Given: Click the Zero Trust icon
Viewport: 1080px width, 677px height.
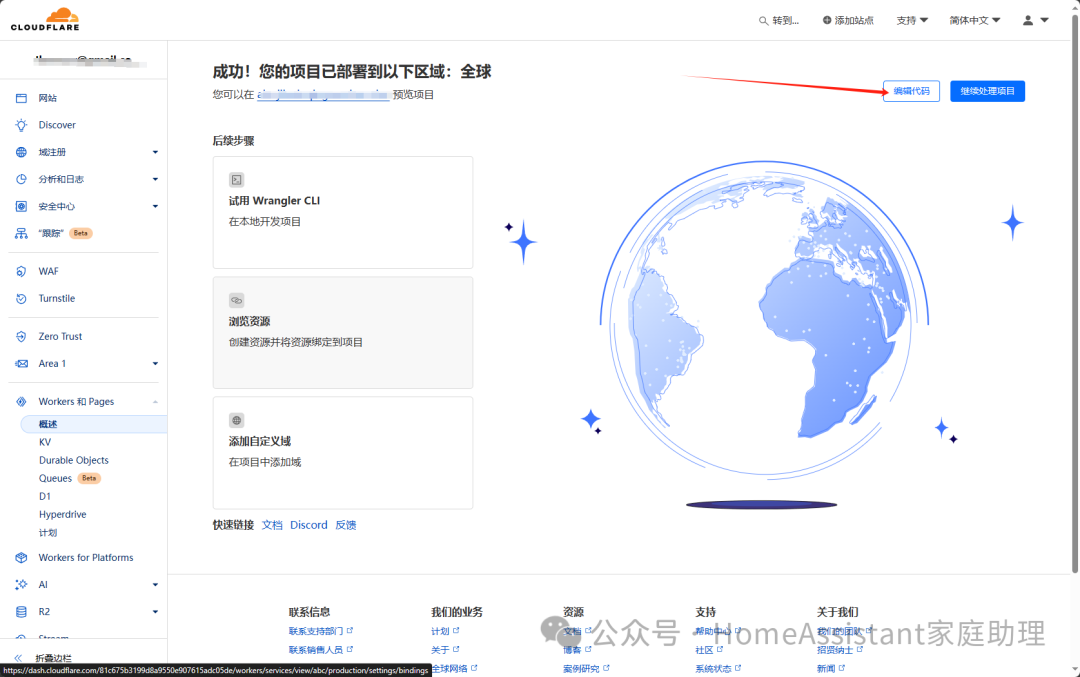Looking at the screenshot, I should click(x=21, y=336).
